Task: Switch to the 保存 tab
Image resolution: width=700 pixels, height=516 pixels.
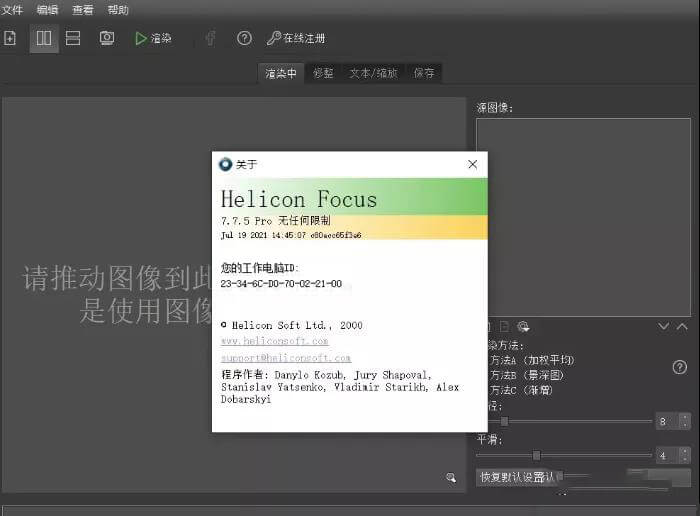Action: 424,73
